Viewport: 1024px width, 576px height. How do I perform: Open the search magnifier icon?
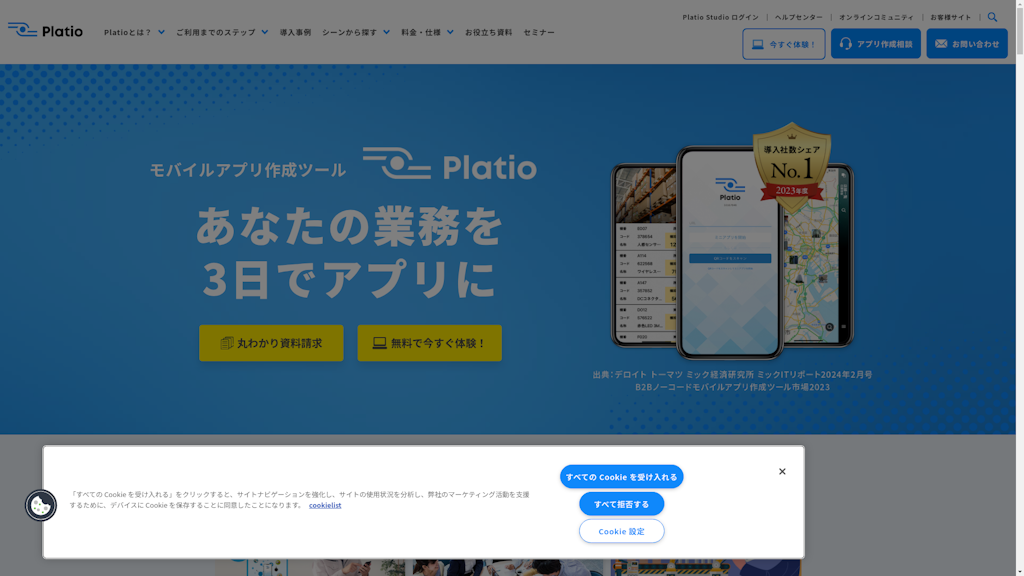tap(992, 17)
